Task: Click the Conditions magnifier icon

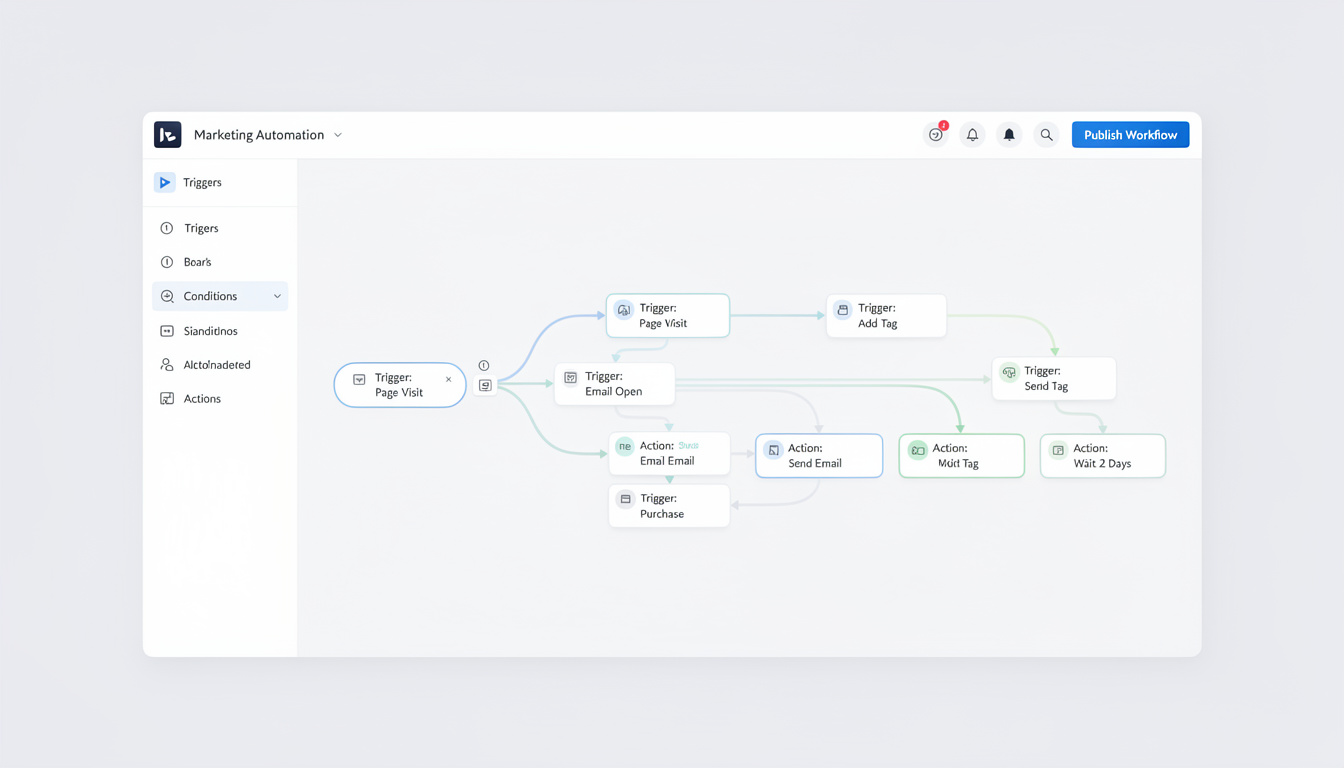Action: [x=167, y=296]
